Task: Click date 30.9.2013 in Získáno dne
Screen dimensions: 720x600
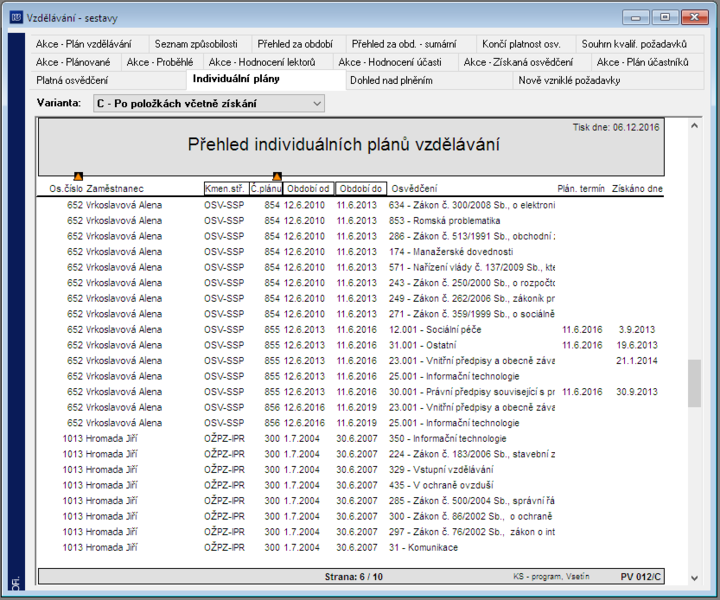Action: pos(637,392)
